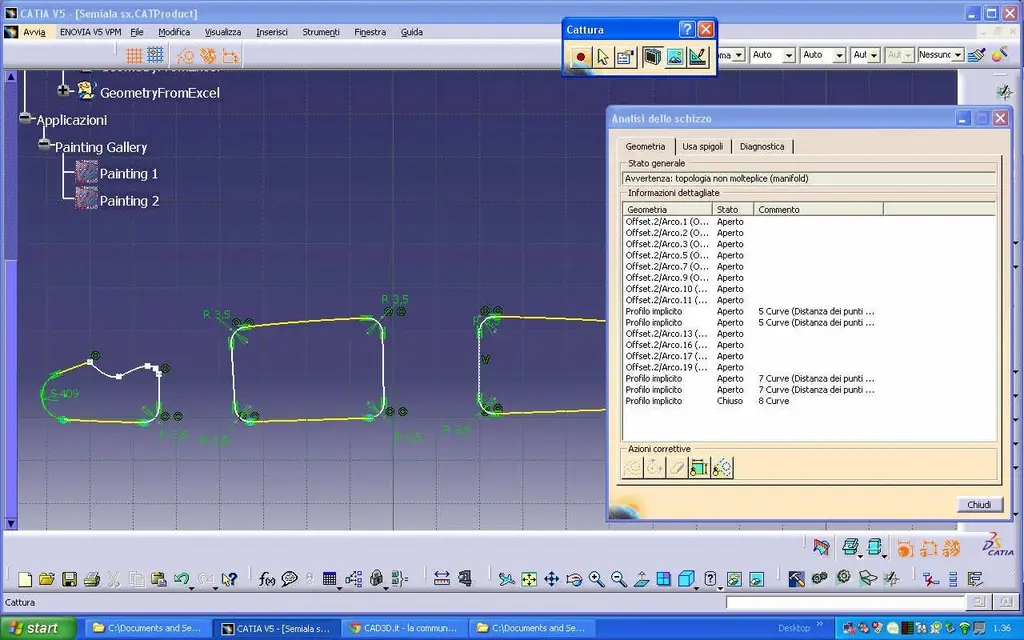Choose pixel image mode in Cattura
1024x640 pixels.
click(x=675, y=57)
